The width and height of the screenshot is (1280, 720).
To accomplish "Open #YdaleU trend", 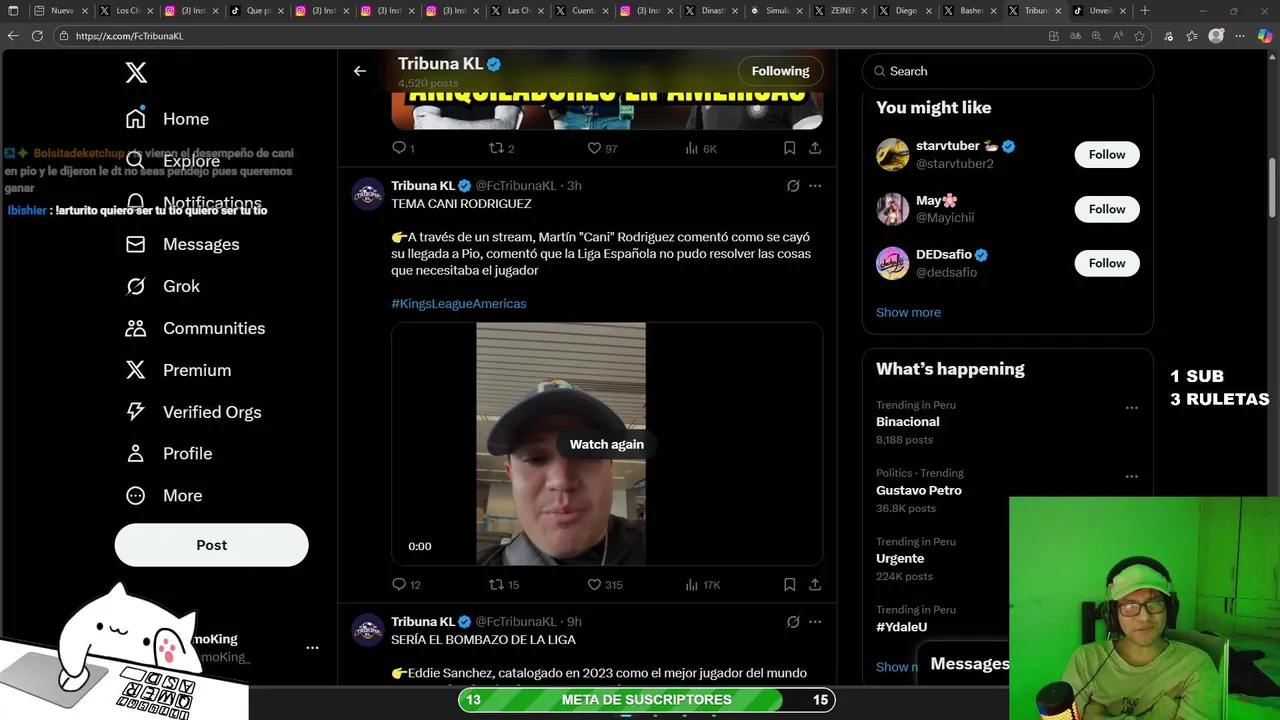I will pyautogui.click(x=901, y=627).
